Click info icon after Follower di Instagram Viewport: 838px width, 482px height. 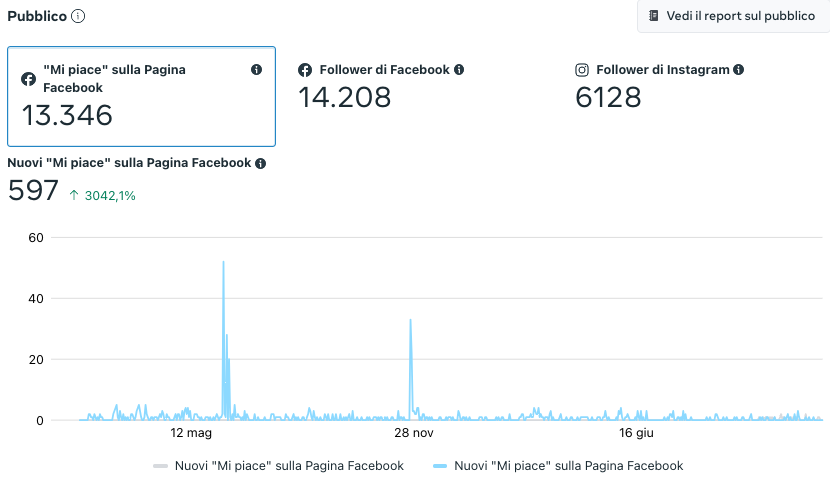738,70
